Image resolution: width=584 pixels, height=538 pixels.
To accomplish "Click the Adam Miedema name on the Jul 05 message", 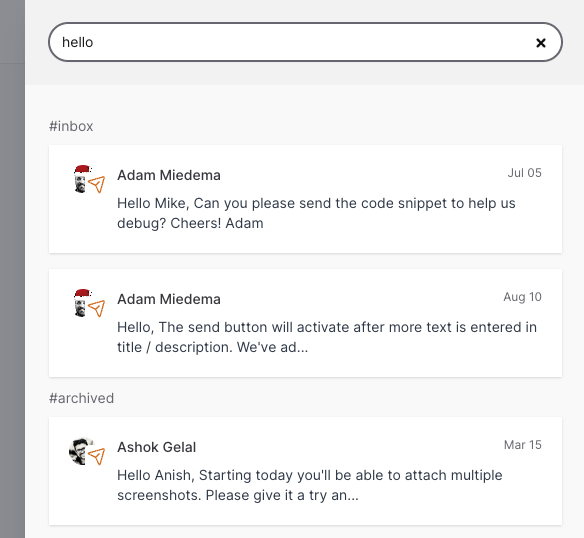I will point(169,175).
